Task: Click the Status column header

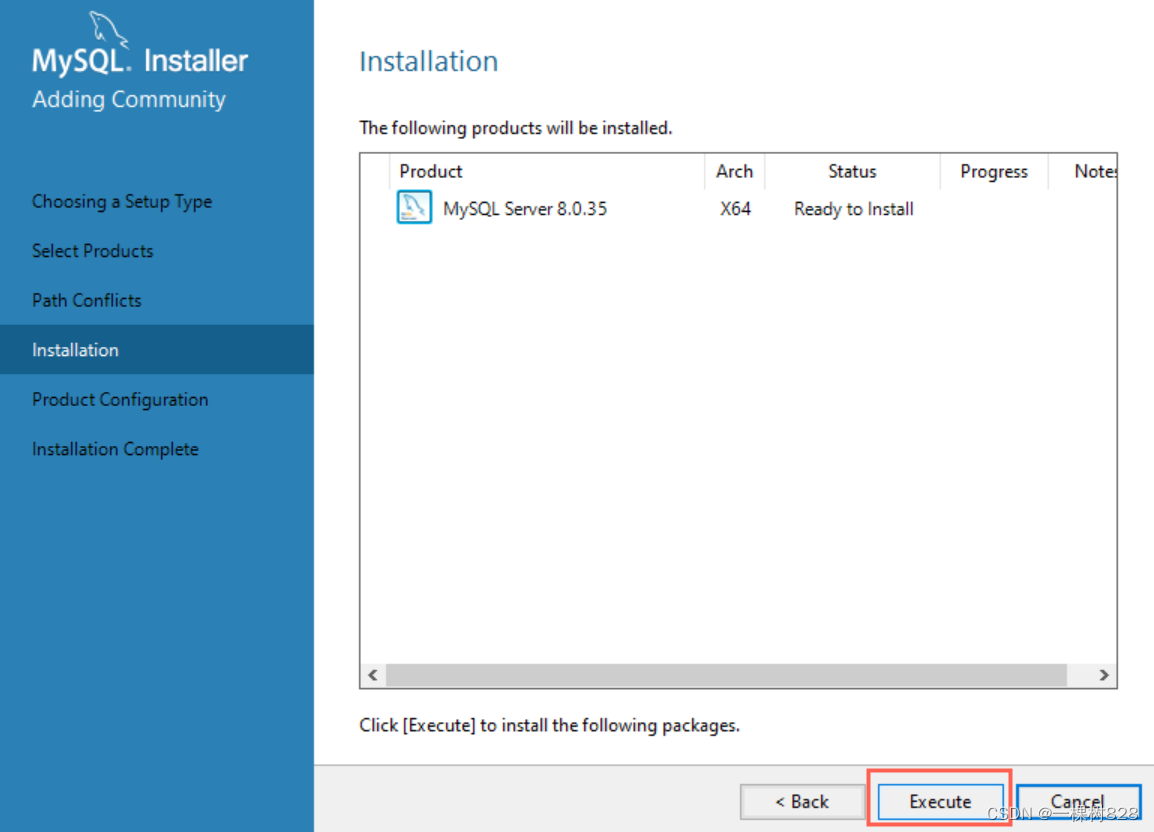Action: click(x=852, y=172)
